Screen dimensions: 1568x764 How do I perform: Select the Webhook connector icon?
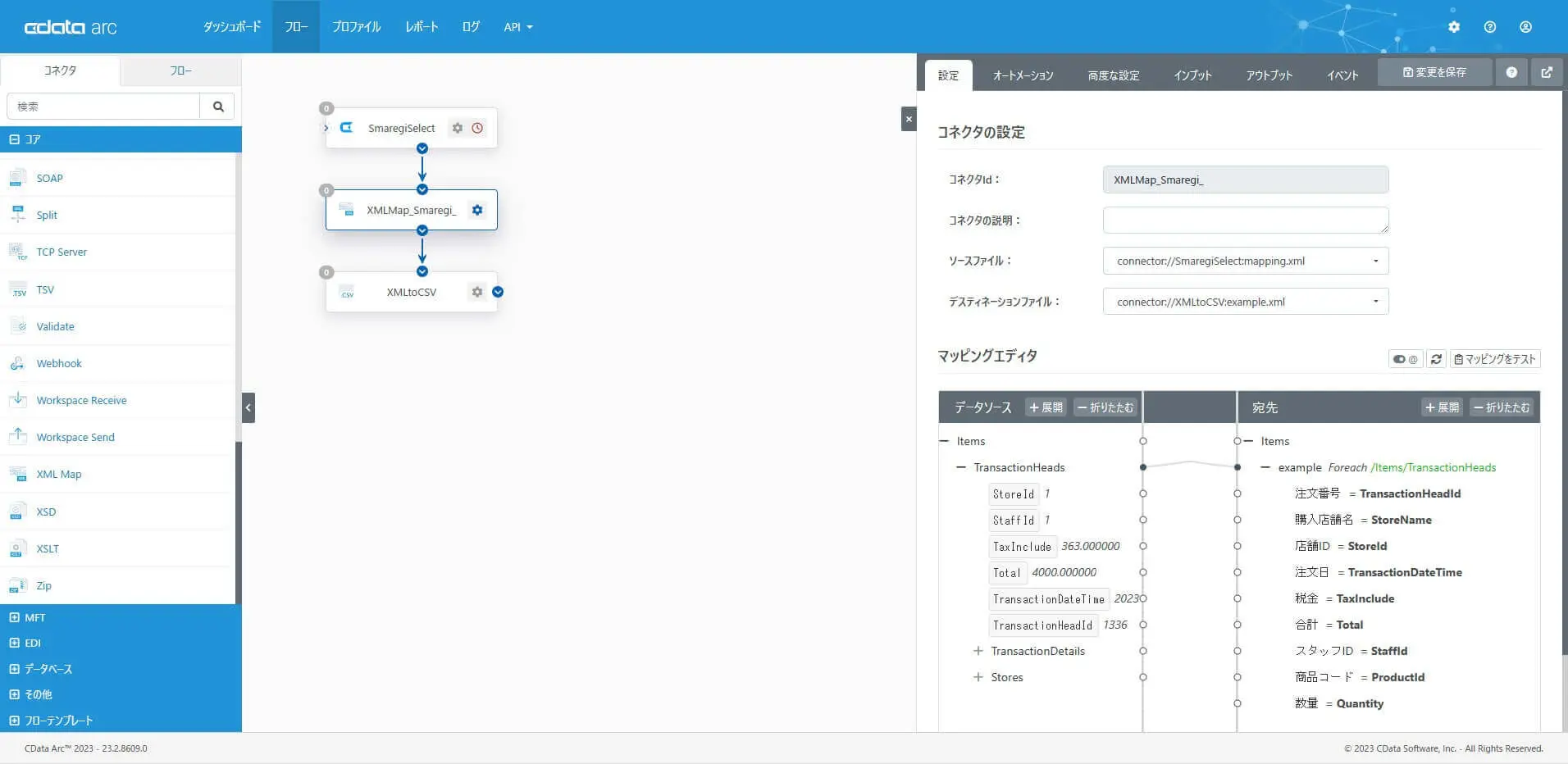pos(18,363)
